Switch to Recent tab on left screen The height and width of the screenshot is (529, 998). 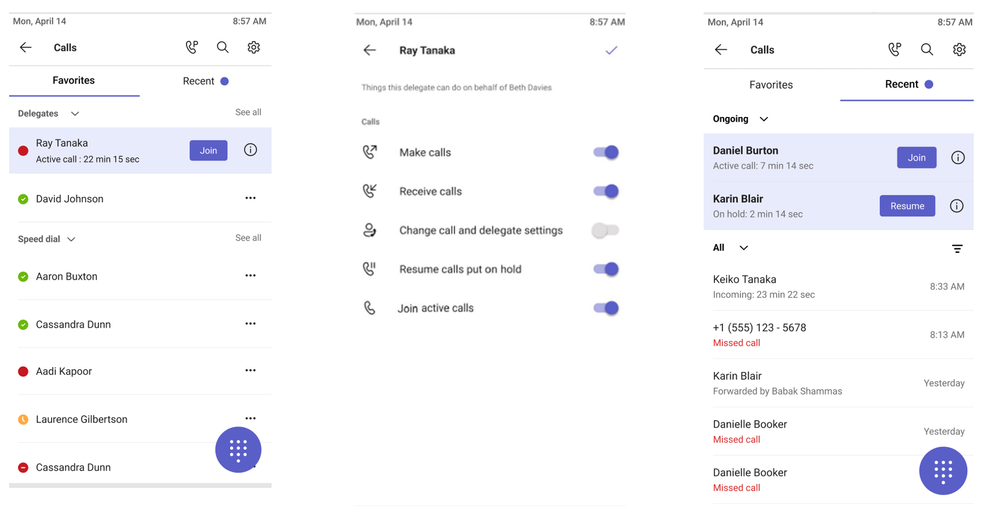click(205, 81)
